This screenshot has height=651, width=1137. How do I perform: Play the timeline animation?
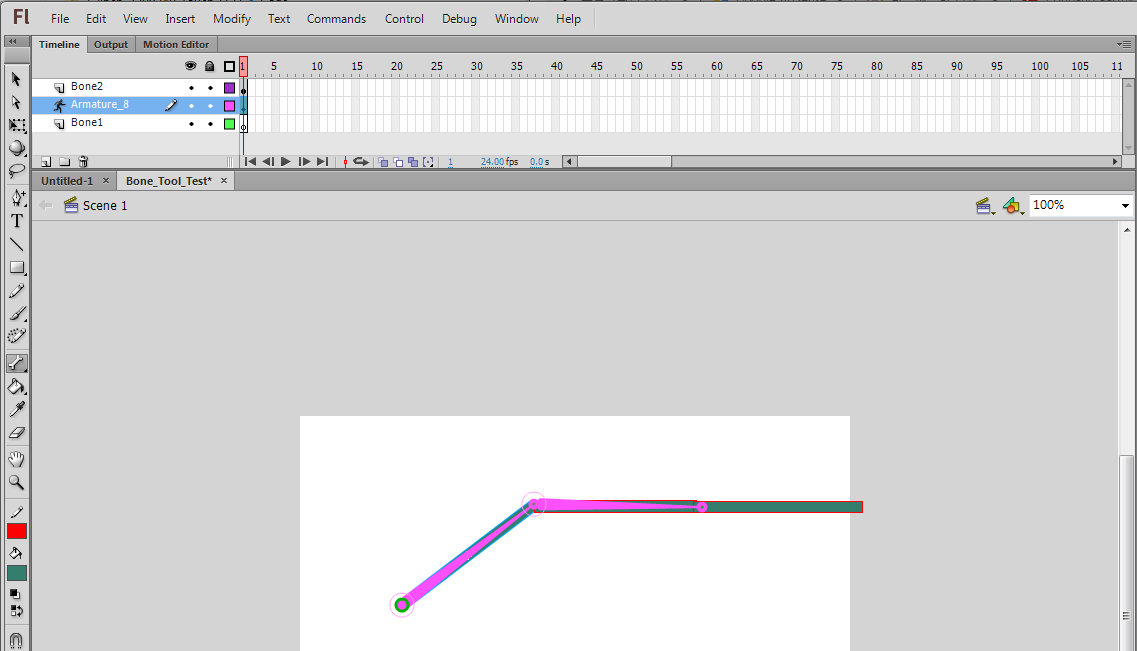tap(286, 162)
